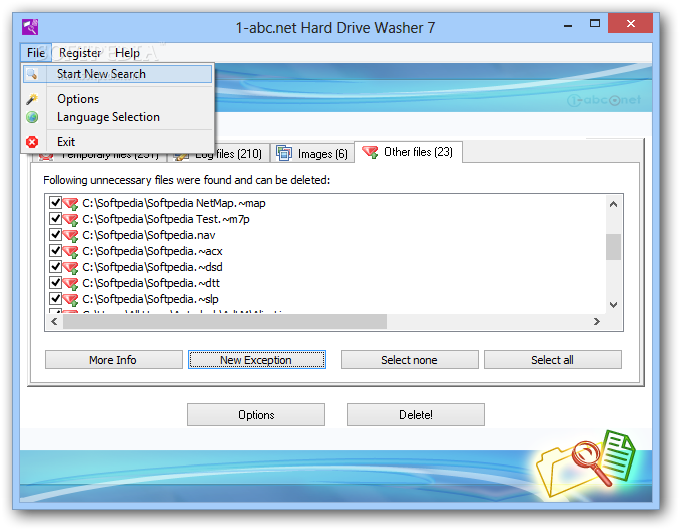Select the Other files (23) tab
Image resolution: width=680 pixels, height=530 pixels.
pyautogui.click(x=408, y=152)
